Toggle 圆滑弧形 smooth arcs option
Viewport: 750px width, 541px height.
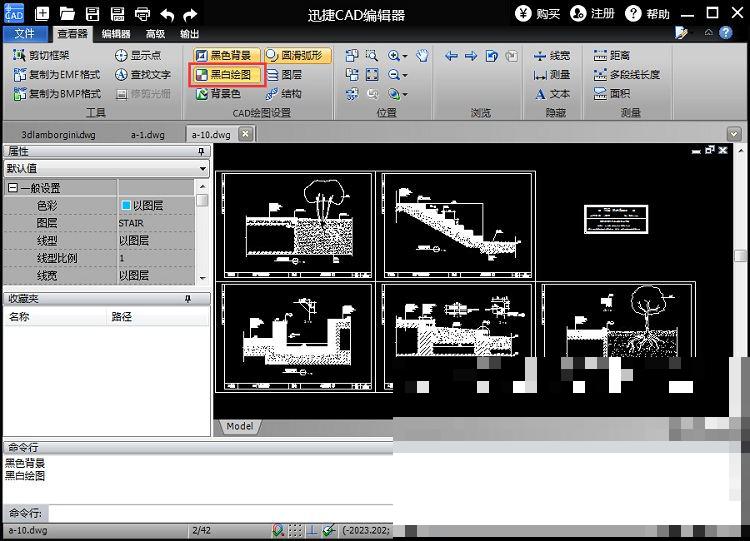[297, 55]
